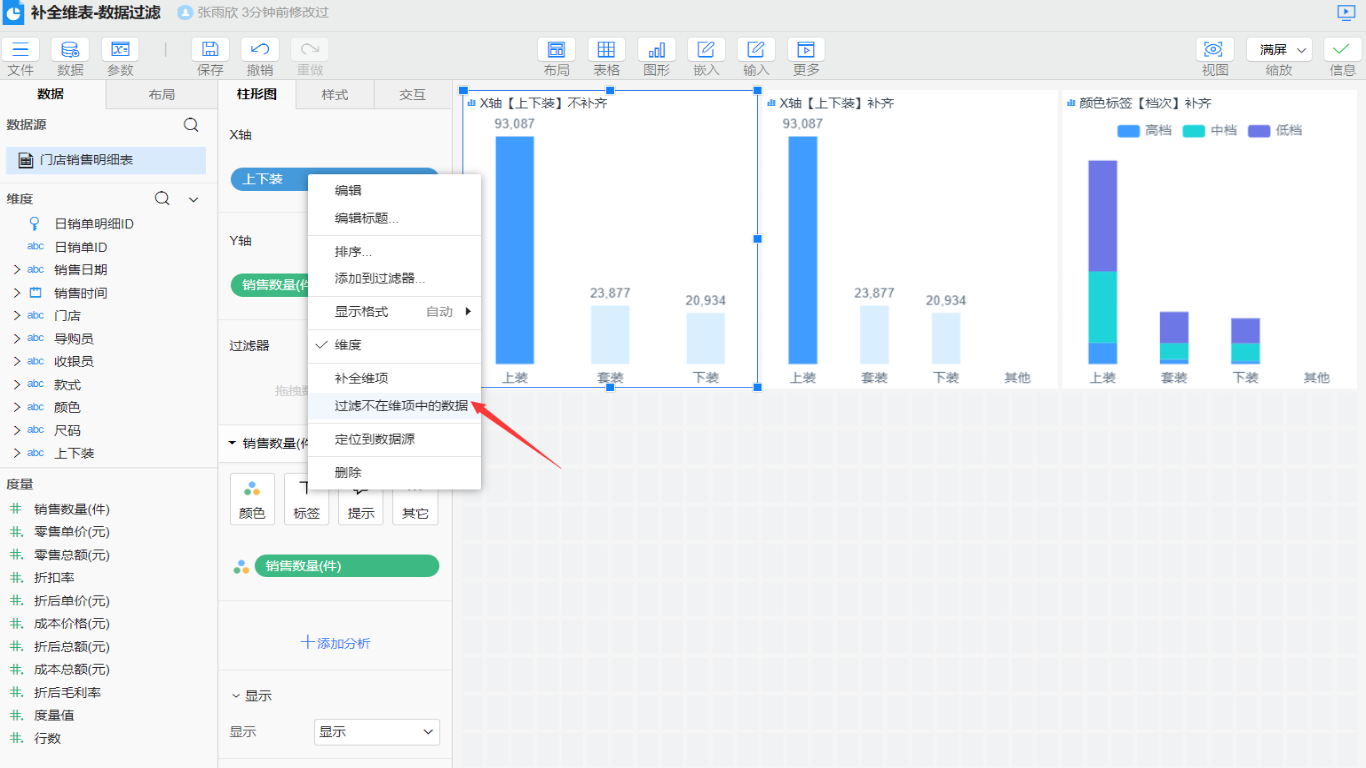1366x768 pixels.
Task: Open the Table (表格) component icon
Action: (x=606, y=50)
